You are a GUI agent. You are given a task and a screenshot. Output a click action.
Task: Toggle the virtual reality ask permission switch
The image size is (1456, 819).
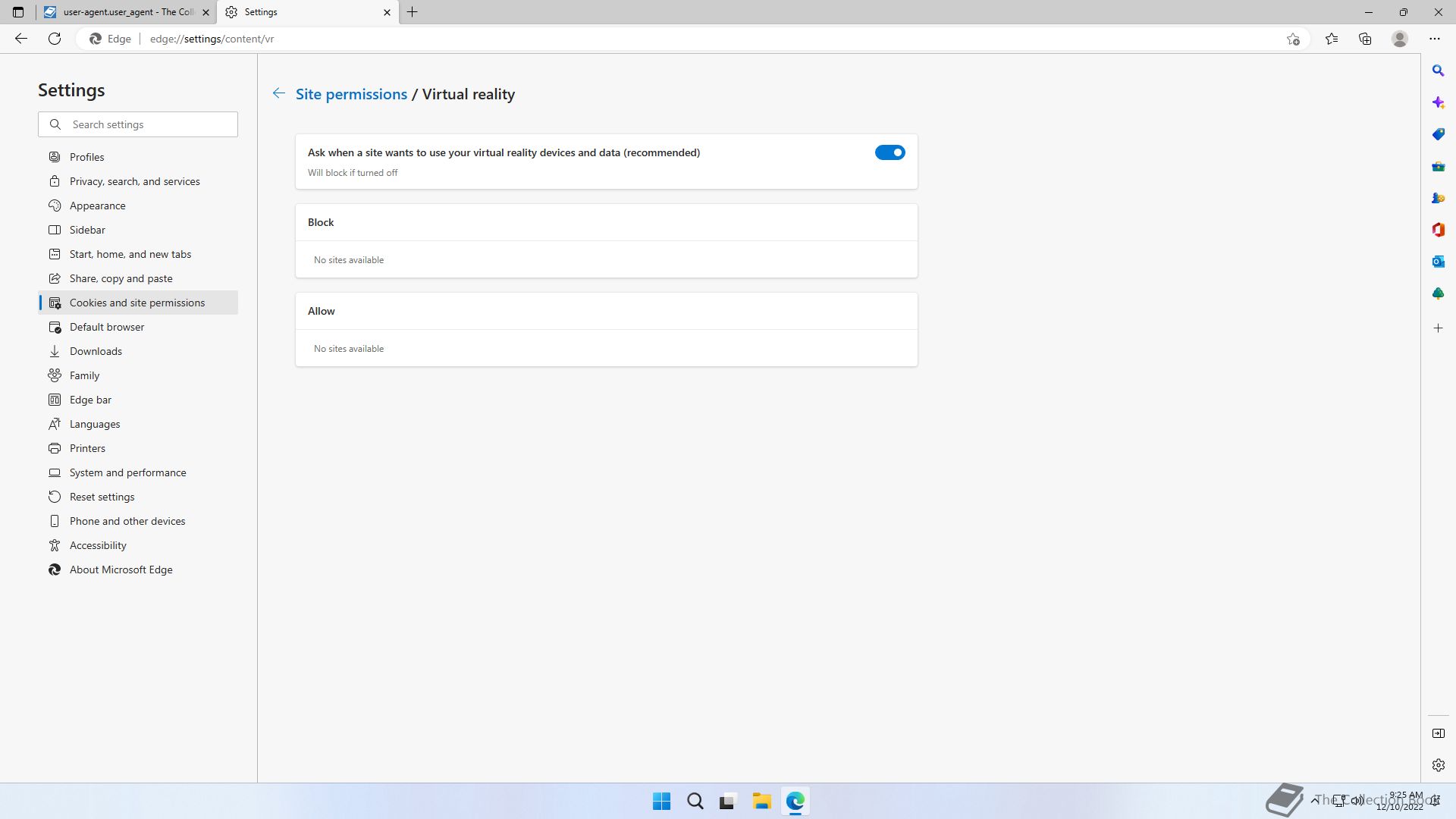click(890, 152)
